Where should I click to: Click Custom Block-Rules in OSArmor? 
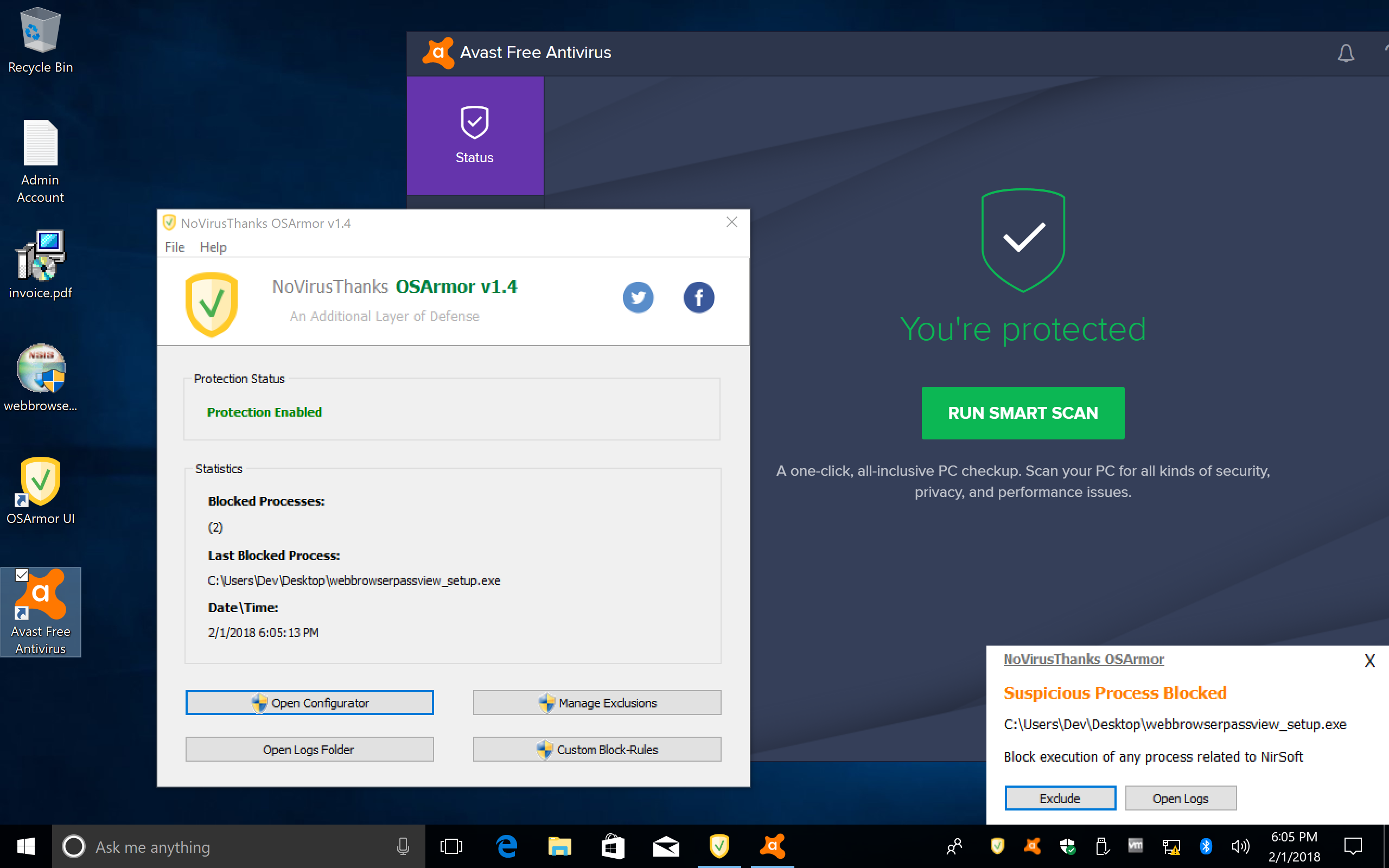[597, 749]
